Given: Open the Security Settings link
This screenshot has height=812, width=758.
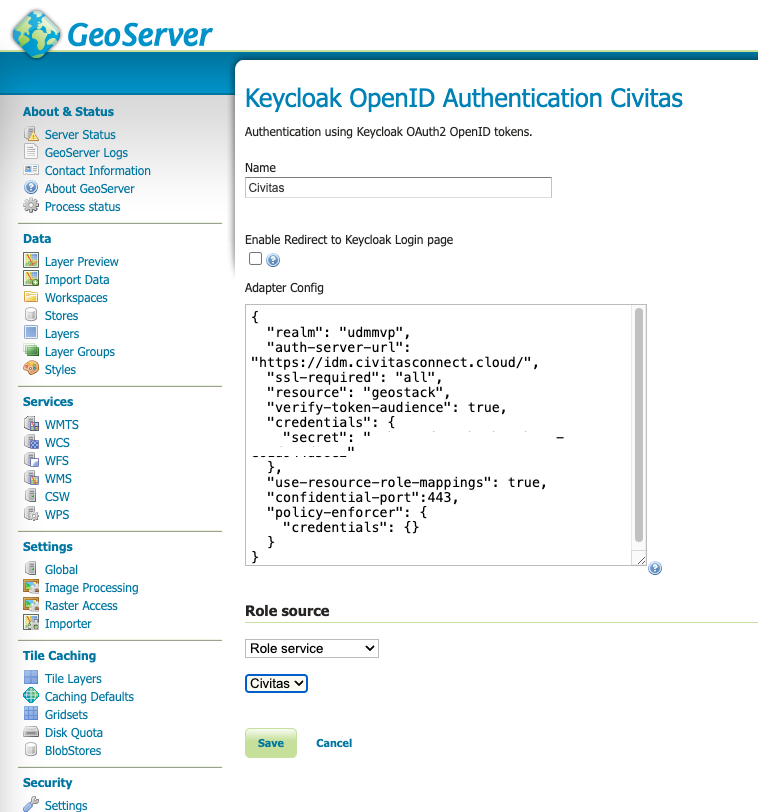Looking at the screenshot, I should tap(66, 805).
